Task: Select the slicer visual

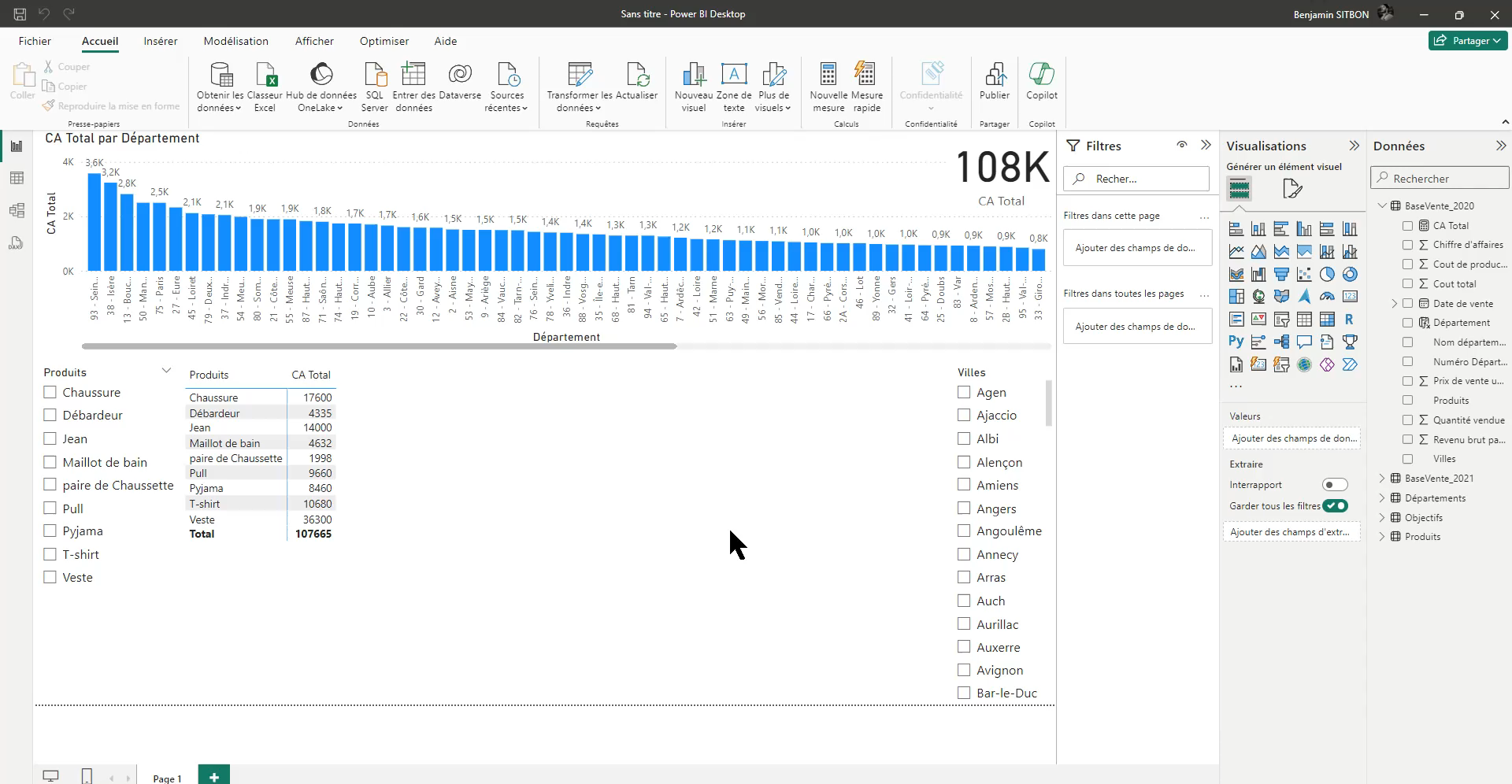Action: [x=1281, y=320]
